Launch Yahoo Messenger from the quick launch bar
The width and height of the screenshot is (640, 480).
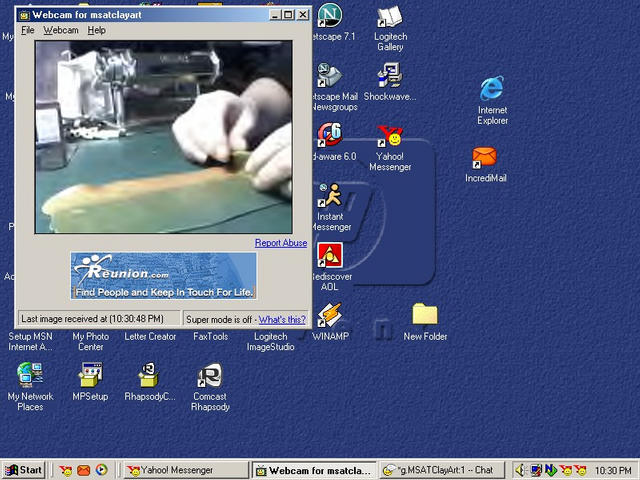pyautogui.click(x=65, y=471)
